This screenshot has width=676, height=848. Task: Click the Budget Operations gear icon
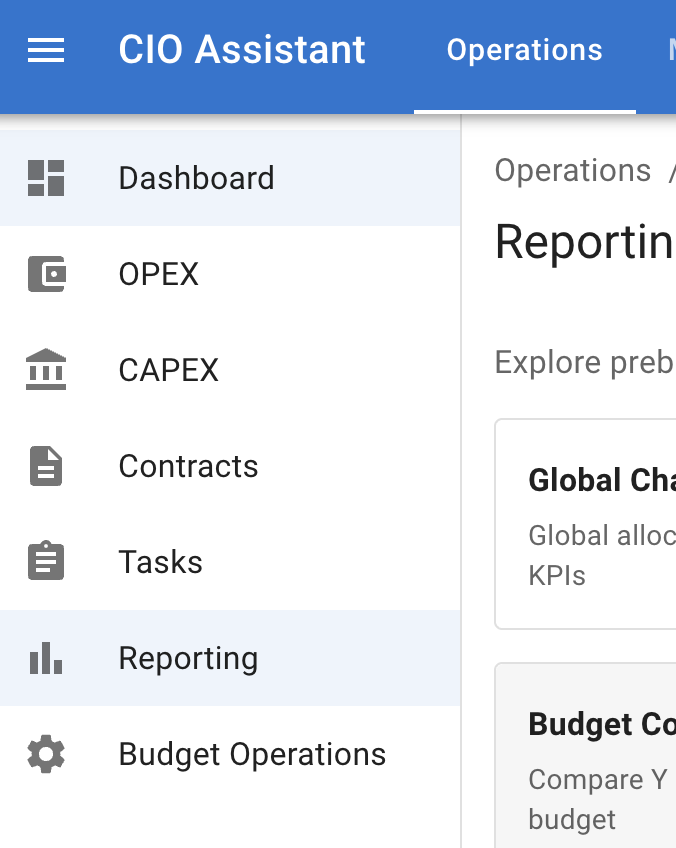[46, 754]
